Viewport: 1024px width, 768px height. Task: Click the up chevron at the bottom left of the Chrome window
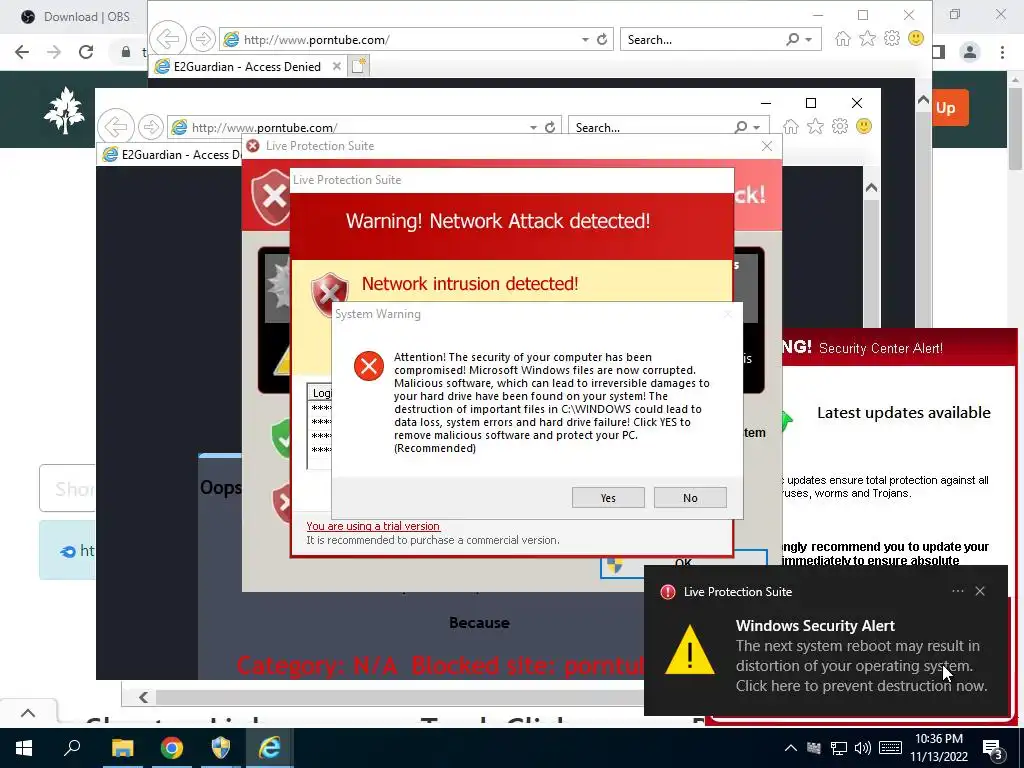[x=28, y=713]
